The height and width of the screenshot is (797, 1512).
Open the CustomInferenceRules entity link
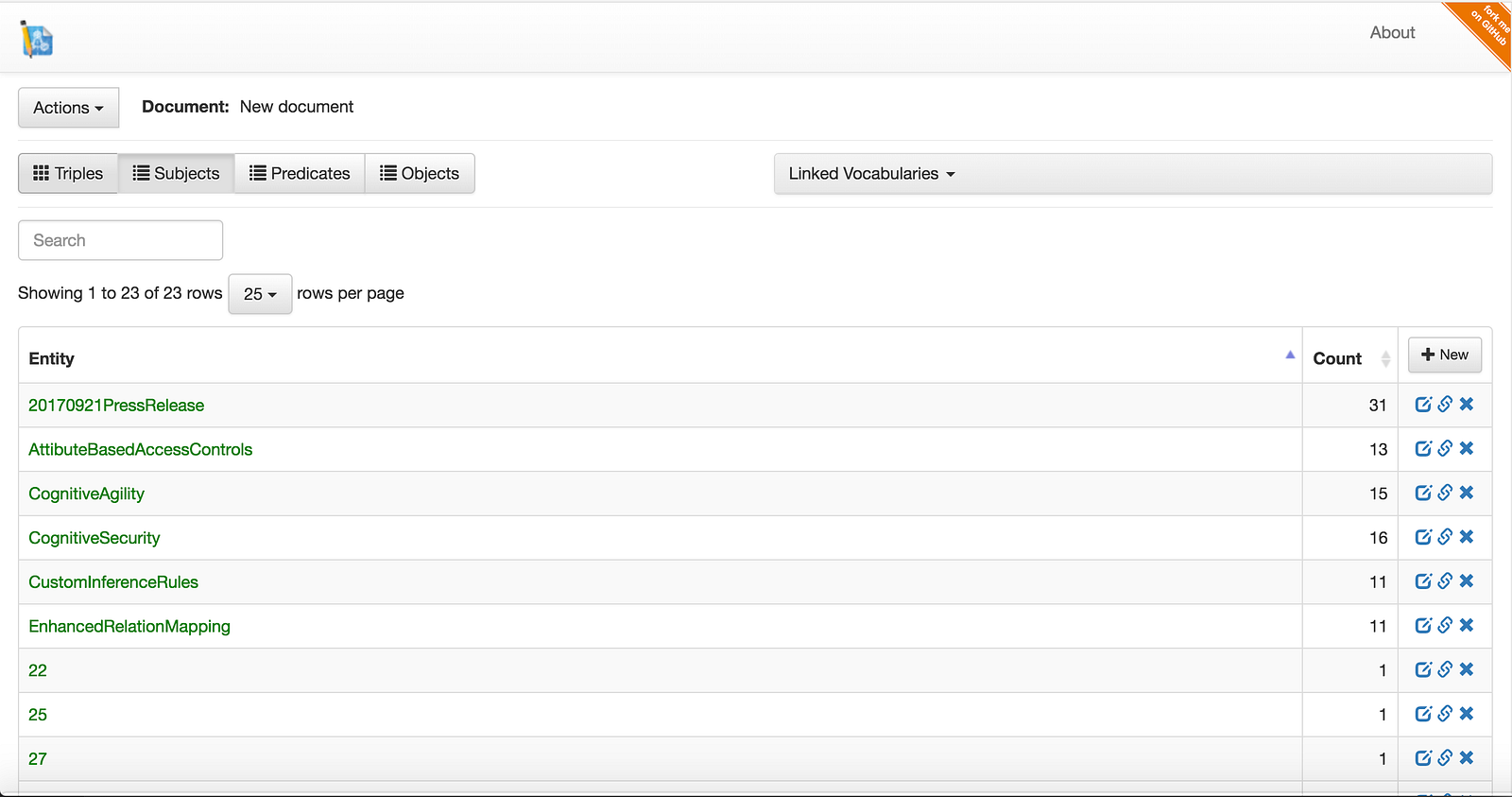[113, 581]
